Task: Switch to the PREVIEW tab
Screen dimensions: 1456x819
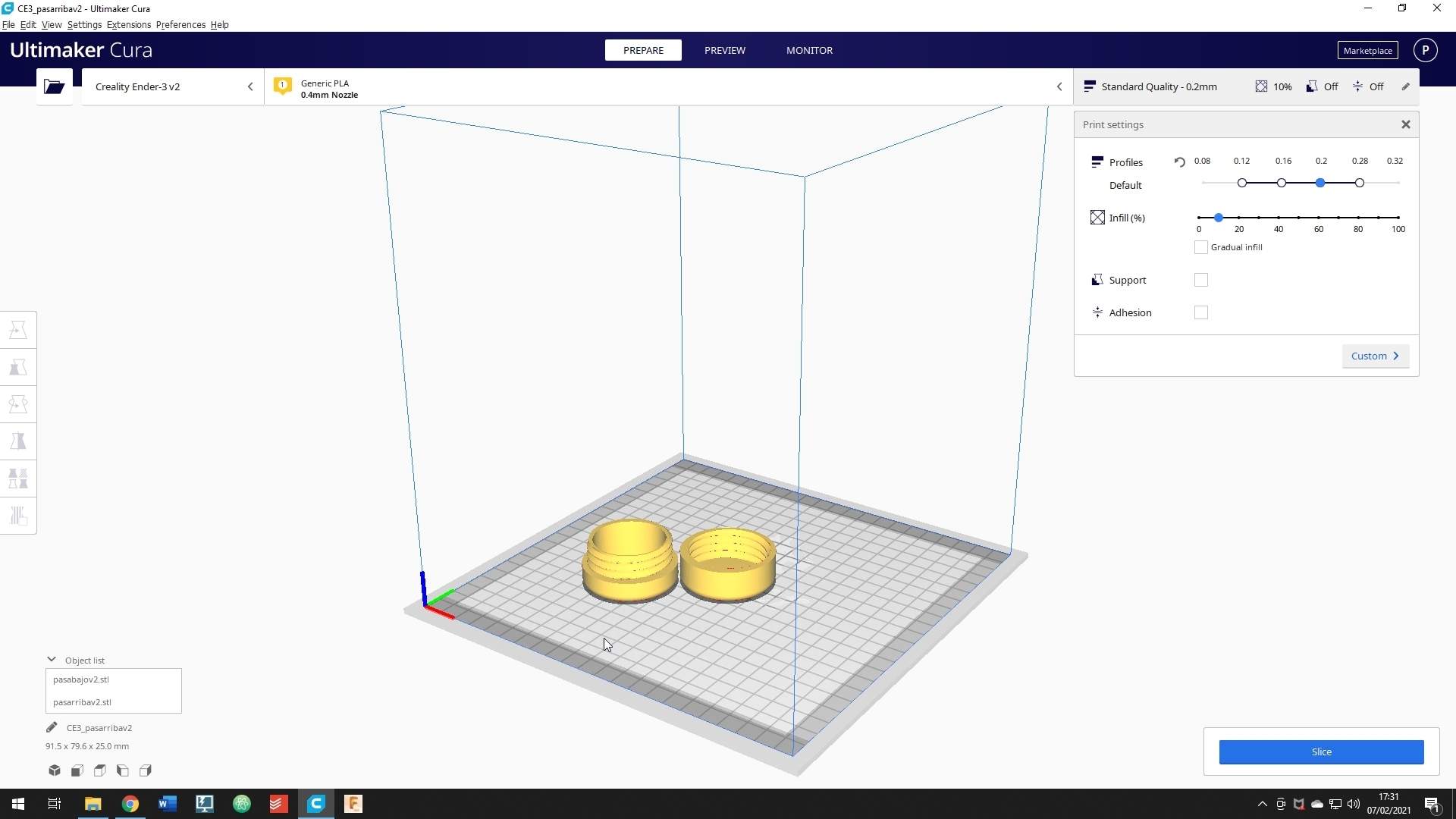Action: (x=724, y=50)
